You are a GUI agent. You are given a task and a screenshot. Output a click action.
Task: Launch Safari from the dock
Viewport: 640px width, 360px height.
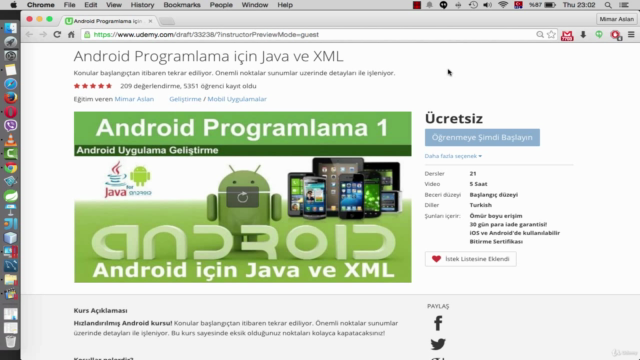coord(11,84)
